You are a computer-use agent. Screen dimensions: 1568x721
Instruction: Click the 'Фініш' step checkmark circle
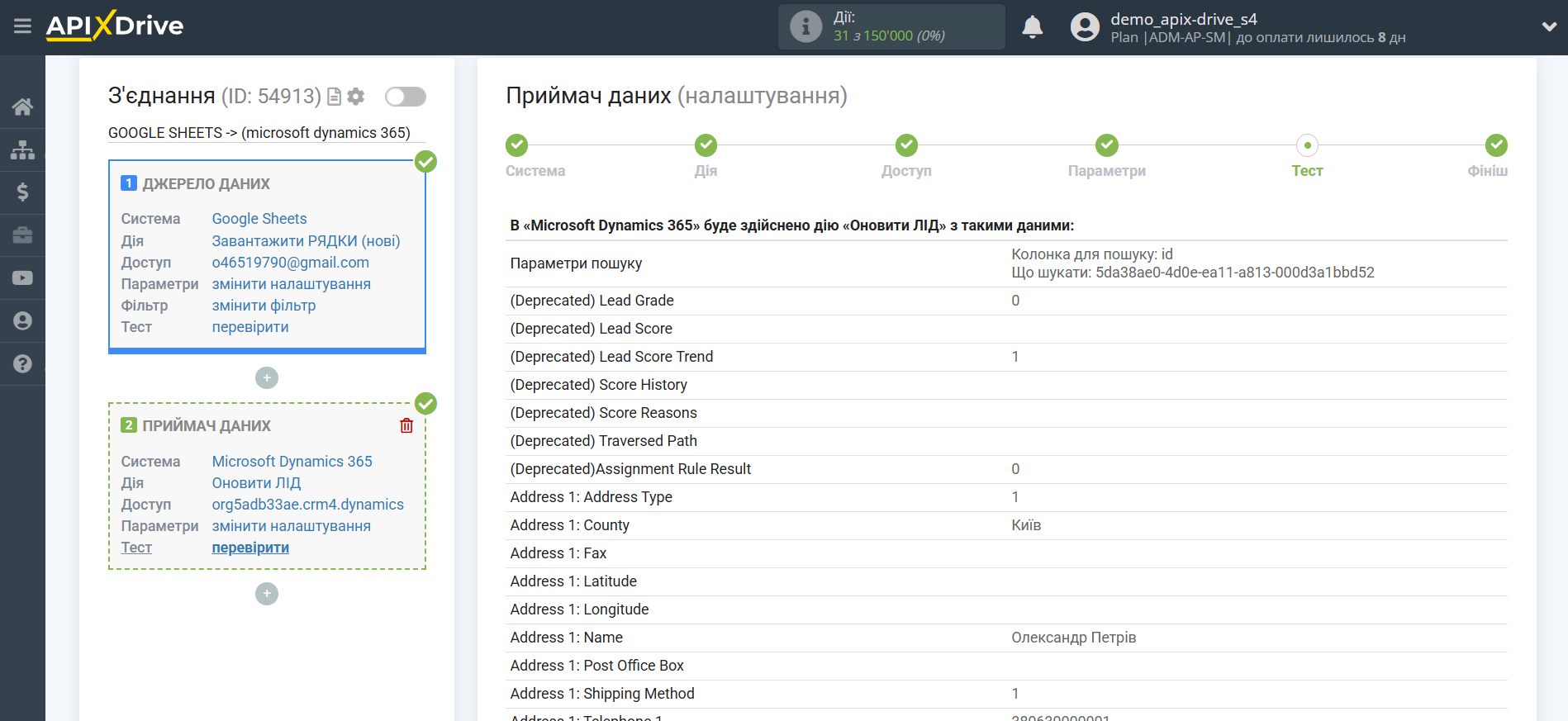(x=1496, y=145)
